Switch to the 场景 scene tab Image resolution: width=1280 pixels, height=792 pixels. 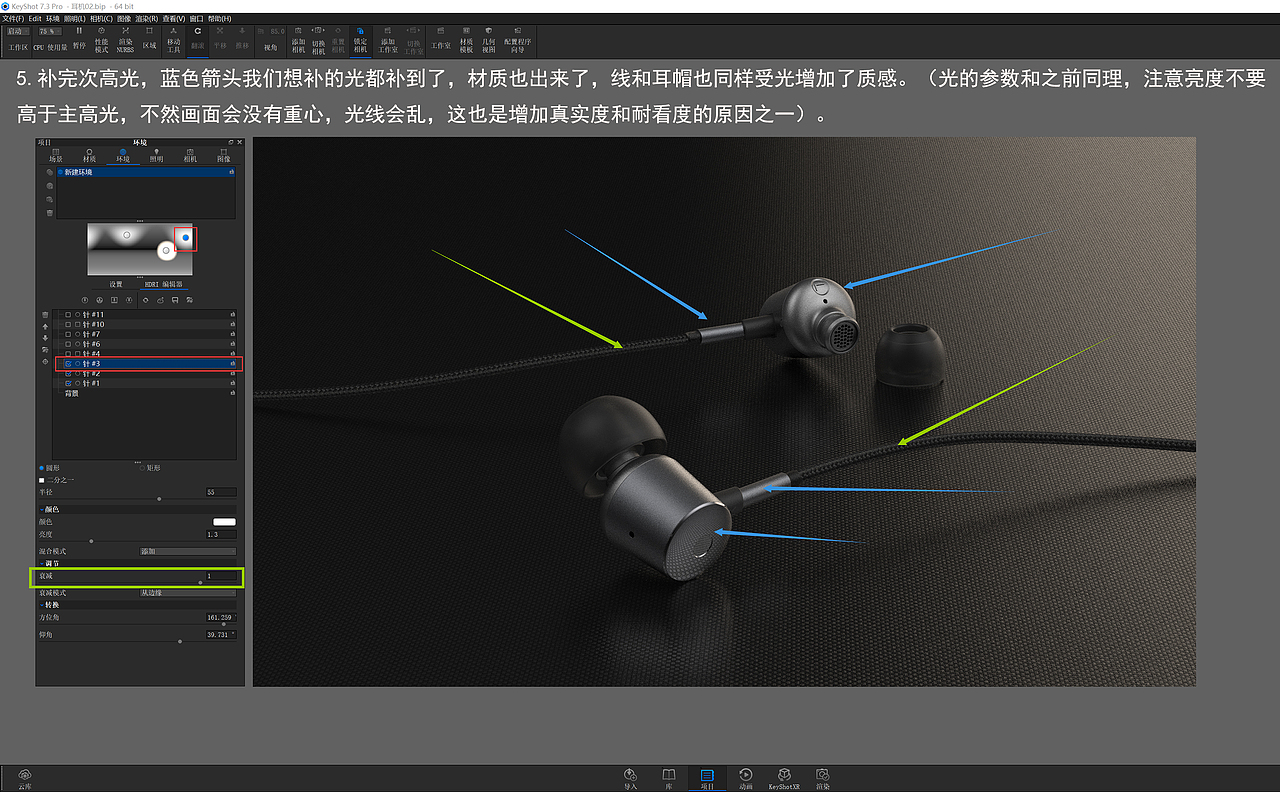pyautogui.click(x=56, y=154)
